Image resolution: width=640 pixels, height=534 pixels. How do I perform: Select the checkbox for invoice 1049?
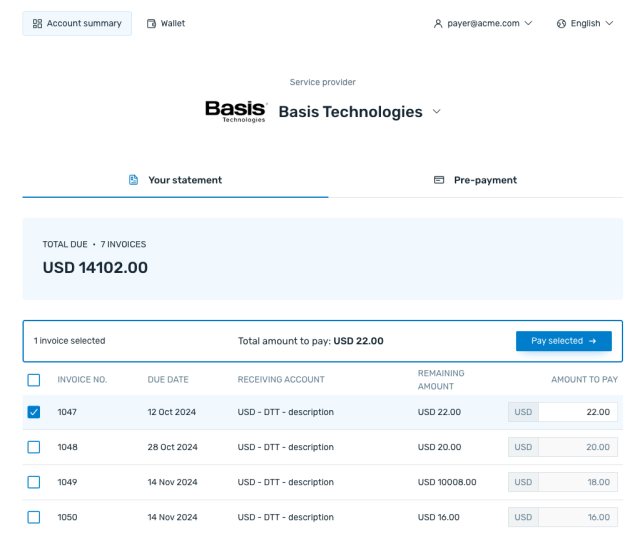click(34, 482)
